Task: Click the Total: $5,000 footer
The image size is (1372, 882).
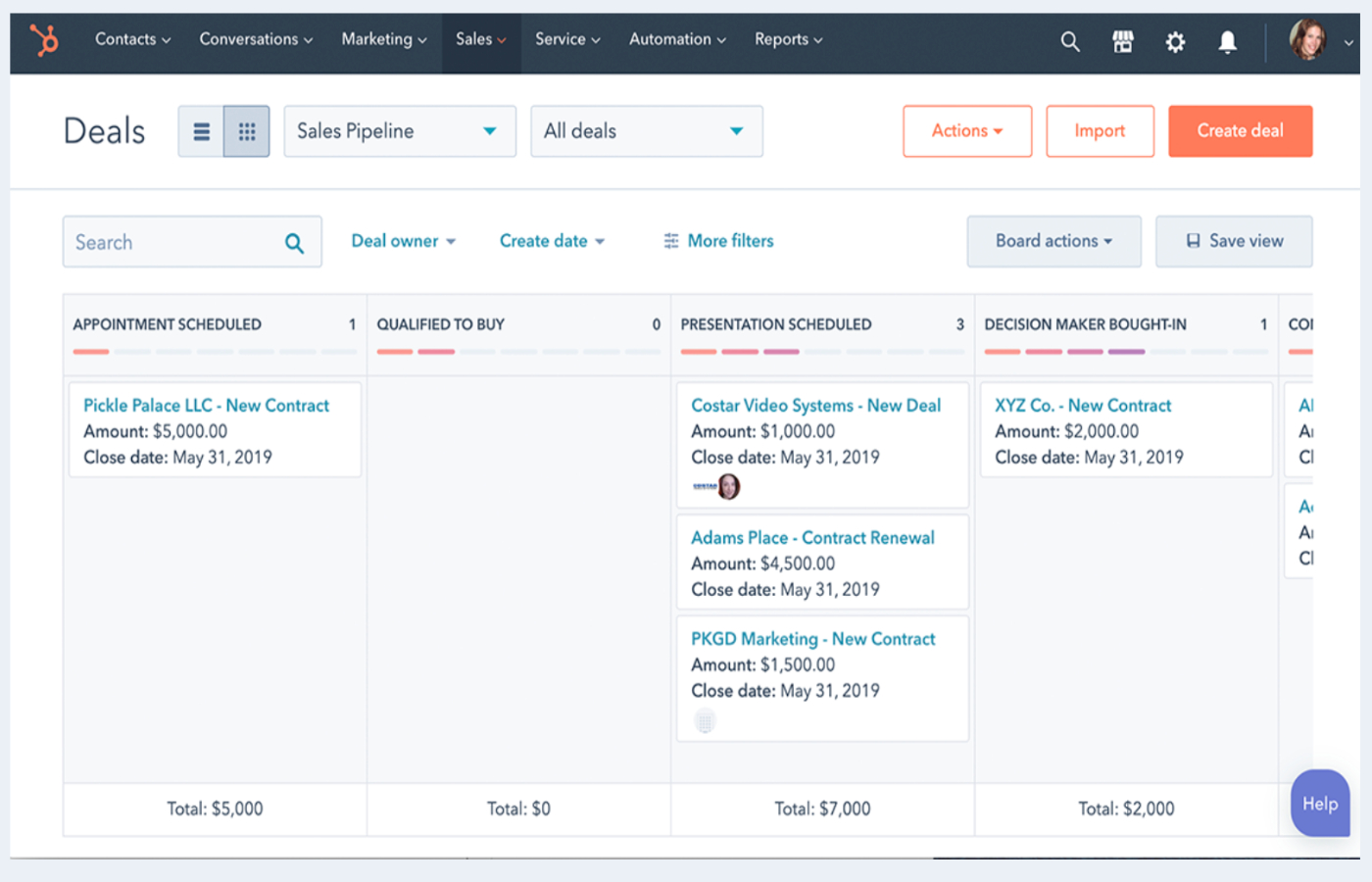Action: tap(215, 809)
